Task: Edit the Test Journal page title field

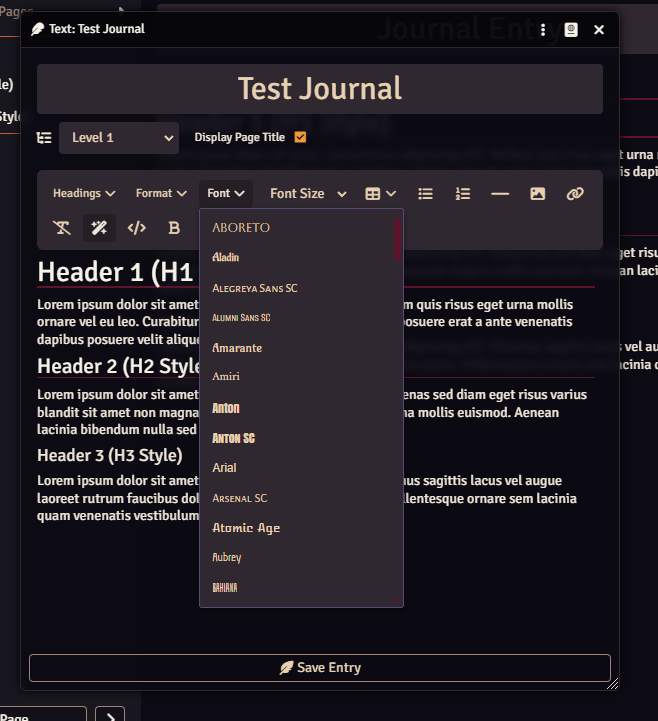Action: tap(320, 89)
